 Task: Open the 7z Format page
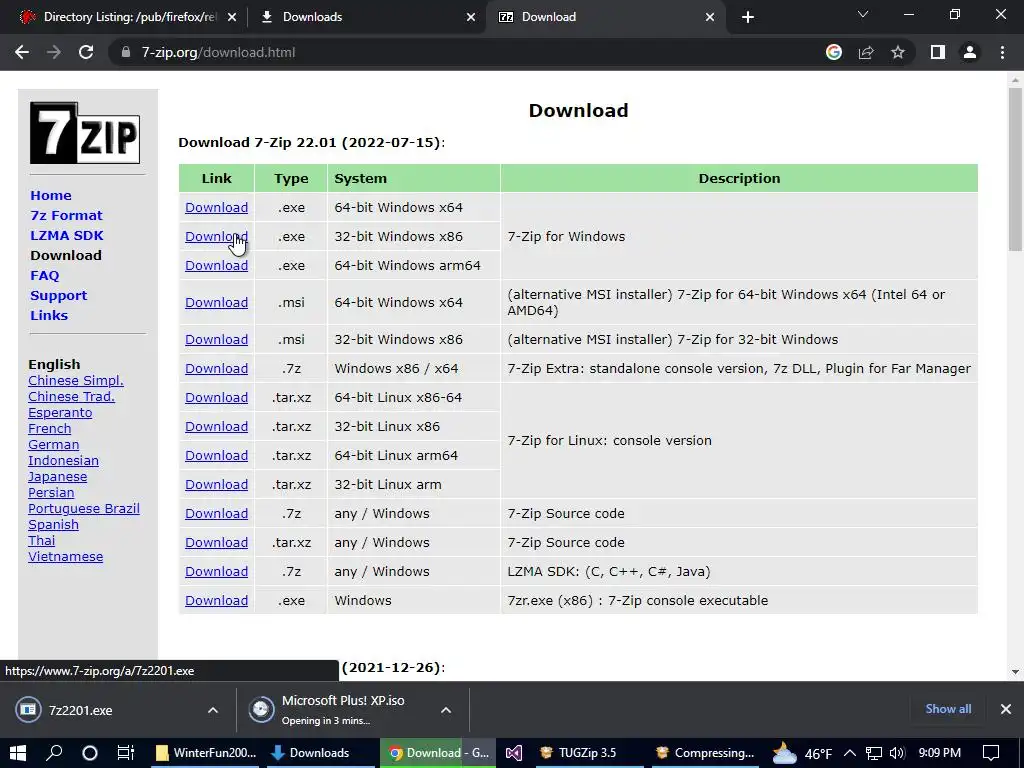[66, 216]
